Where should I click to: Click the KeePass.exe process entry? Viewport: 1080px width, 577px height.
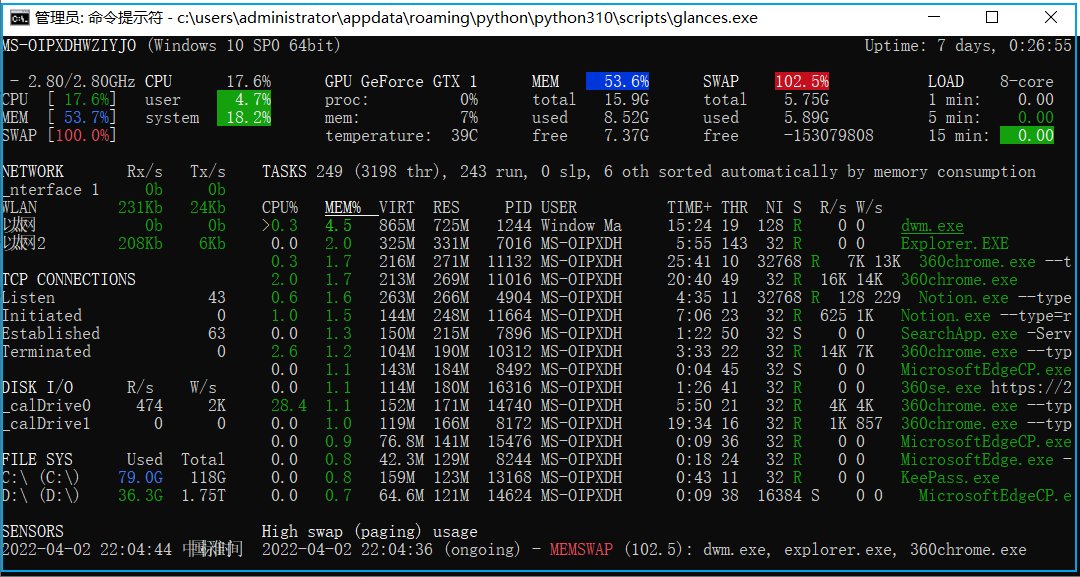950,477
